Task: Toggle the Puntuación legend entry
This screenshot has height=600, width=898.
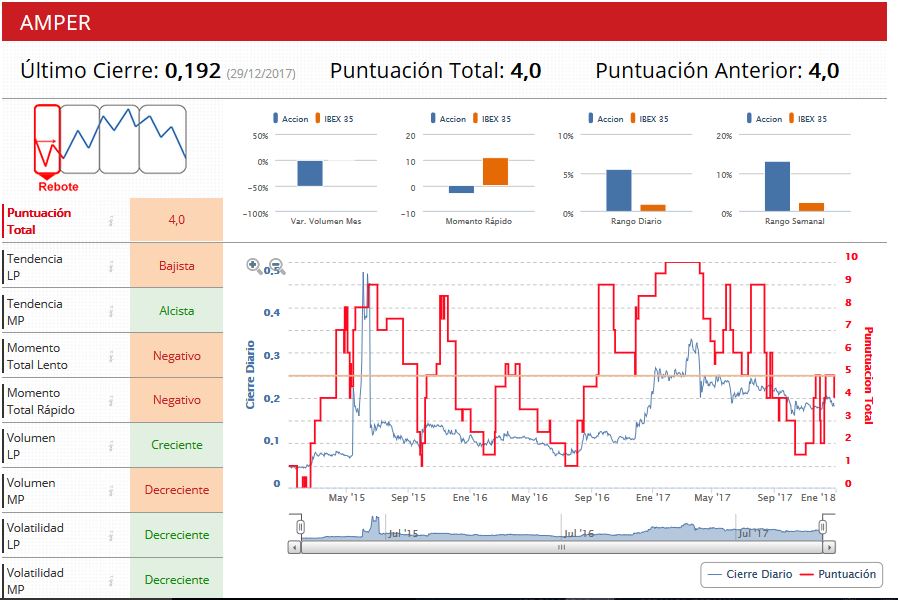Action: click(x=838, y=574)
